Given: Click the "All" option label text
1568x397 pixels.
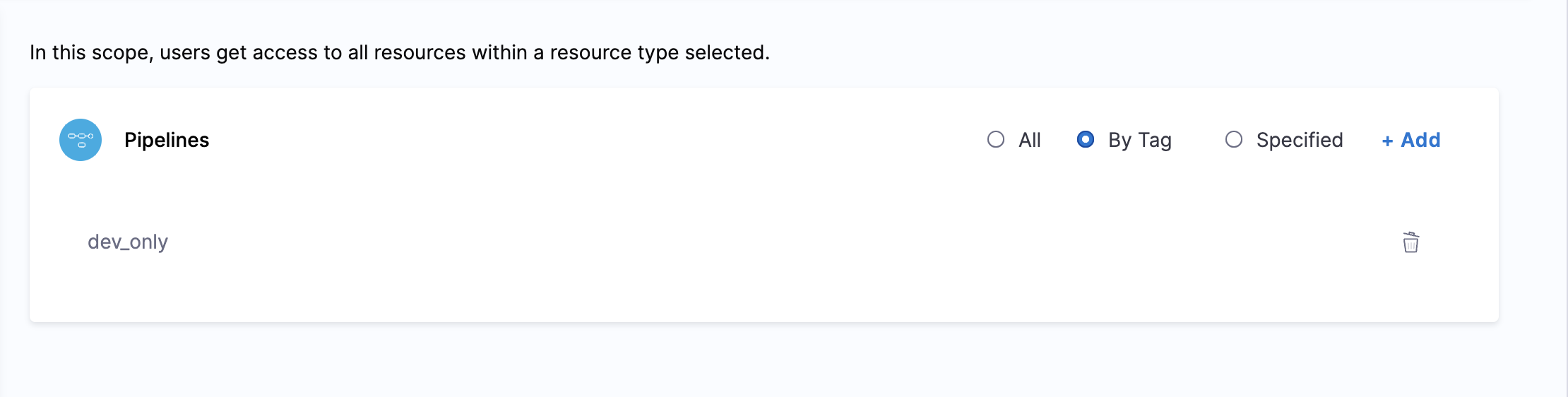Looking at the screenshot, I should [1030, 140].
